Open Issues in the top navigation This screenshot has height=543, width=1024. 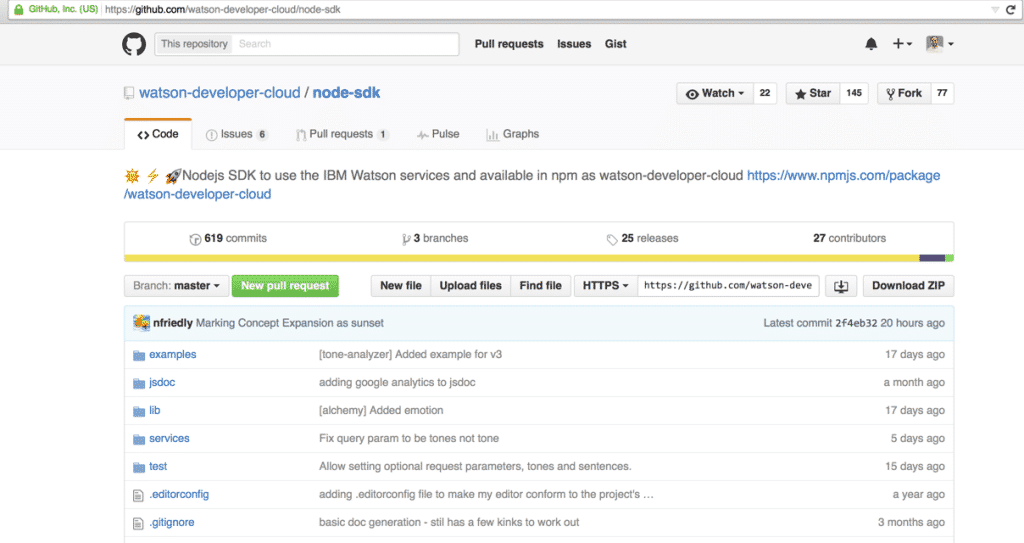click(574, 44)
